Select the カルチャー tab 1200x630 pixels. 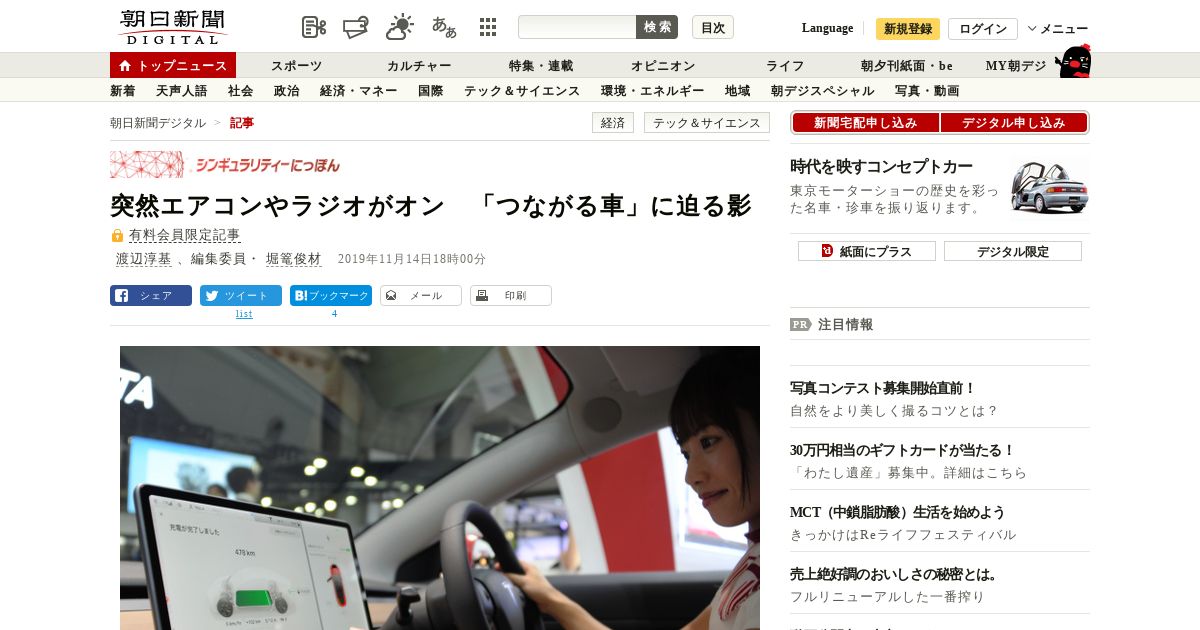click(419, 66)
